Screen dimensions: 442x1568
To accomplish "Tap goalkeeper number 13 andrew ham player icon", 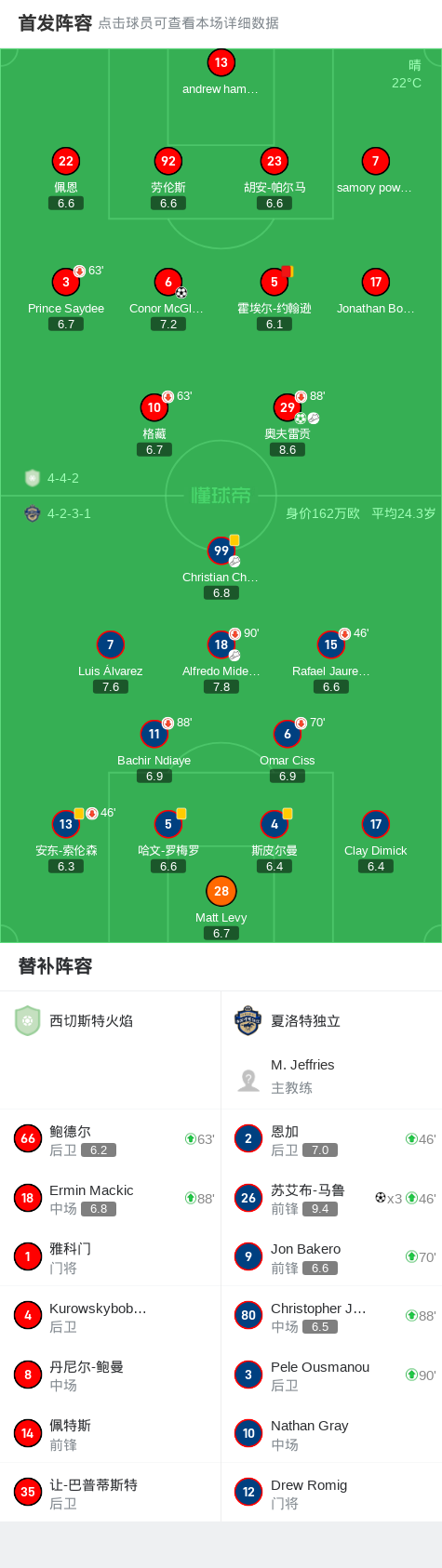I will pos(221,62).
